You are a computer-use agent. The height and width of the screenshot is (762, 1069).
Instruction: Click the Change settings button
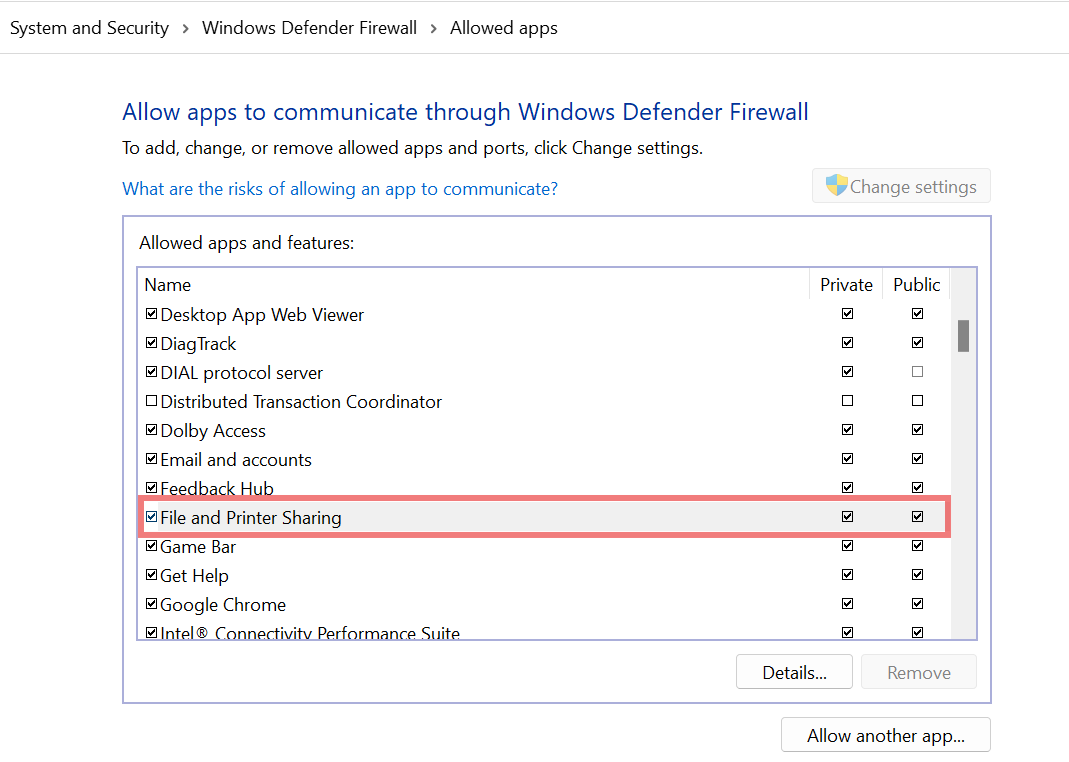point(900,185)
